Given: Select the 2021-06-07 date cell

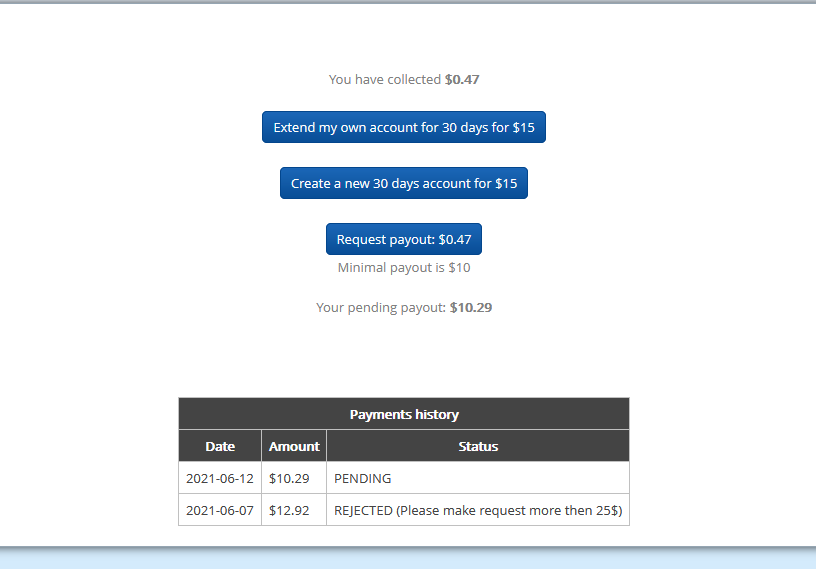Looking at the screenshot, I should click(x=220, y=510).
